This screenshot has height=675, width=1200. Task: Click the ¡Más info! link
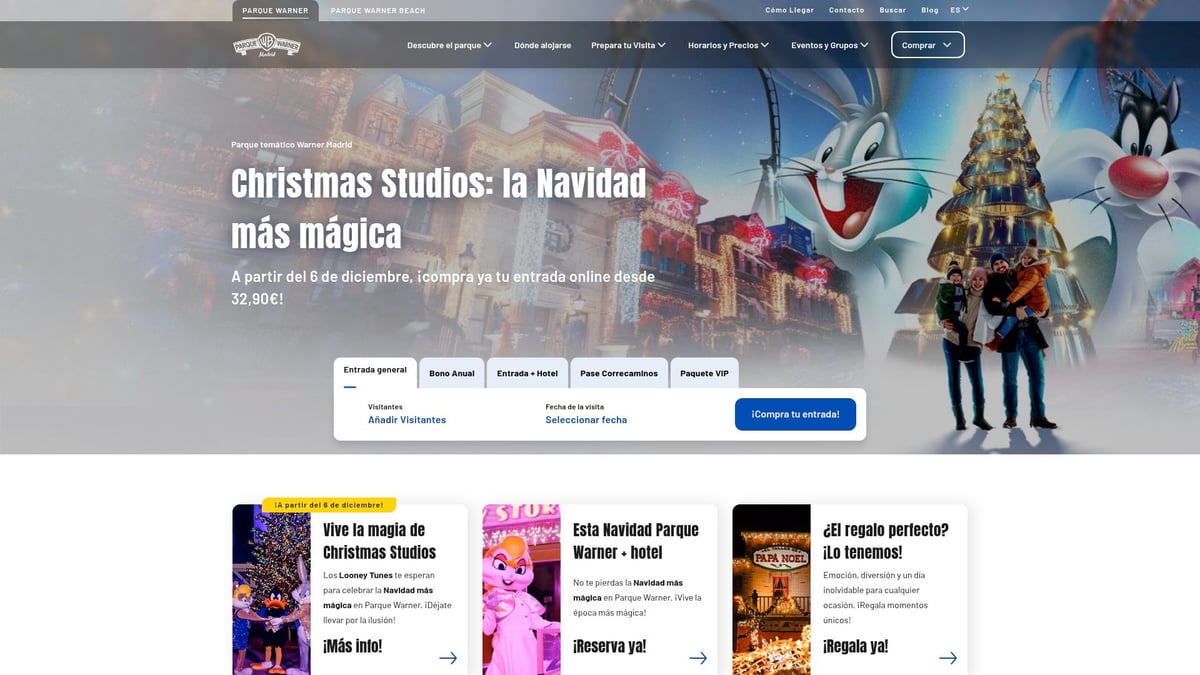pyautogui.click(x=352, y=646)
